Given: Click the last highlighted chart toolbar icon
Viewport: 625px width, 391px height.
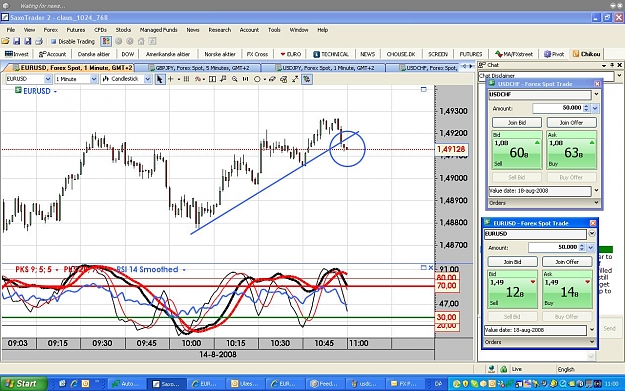Looking at the screenshot, I should tap(307, 79).
